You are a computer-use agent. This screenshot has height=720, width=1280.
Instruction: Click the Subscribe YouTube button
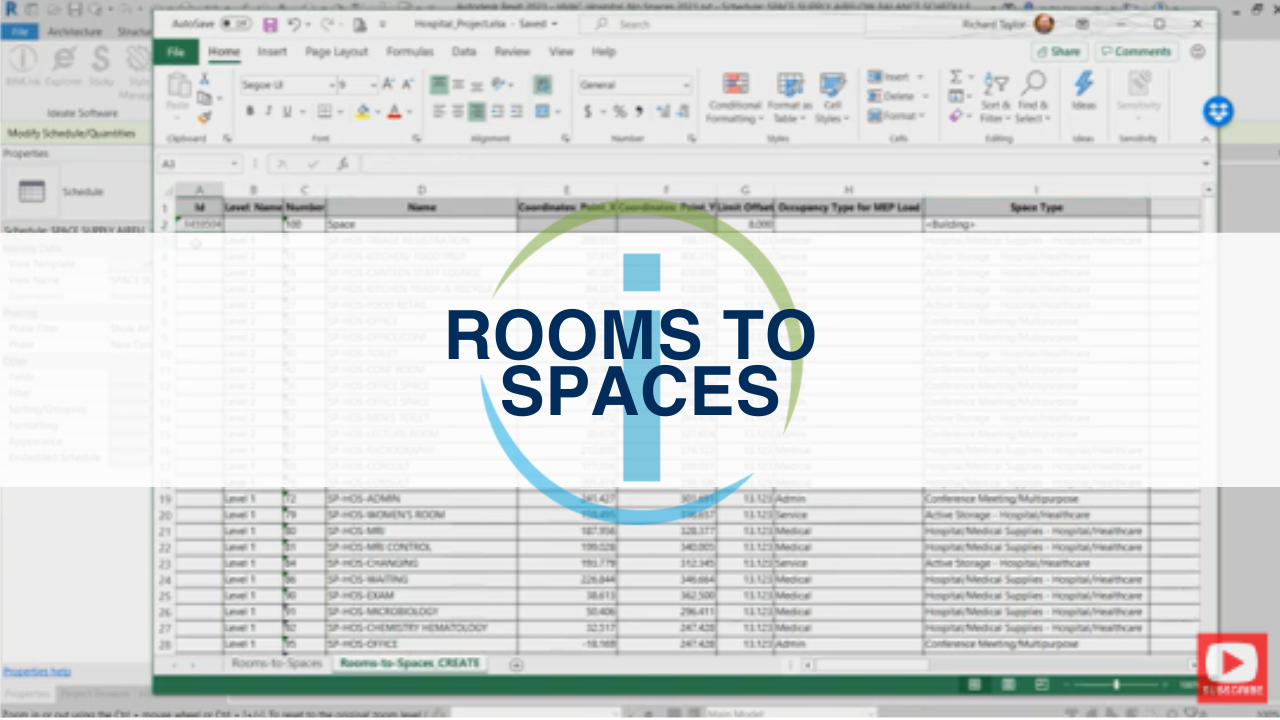[x=1232, y=666]
